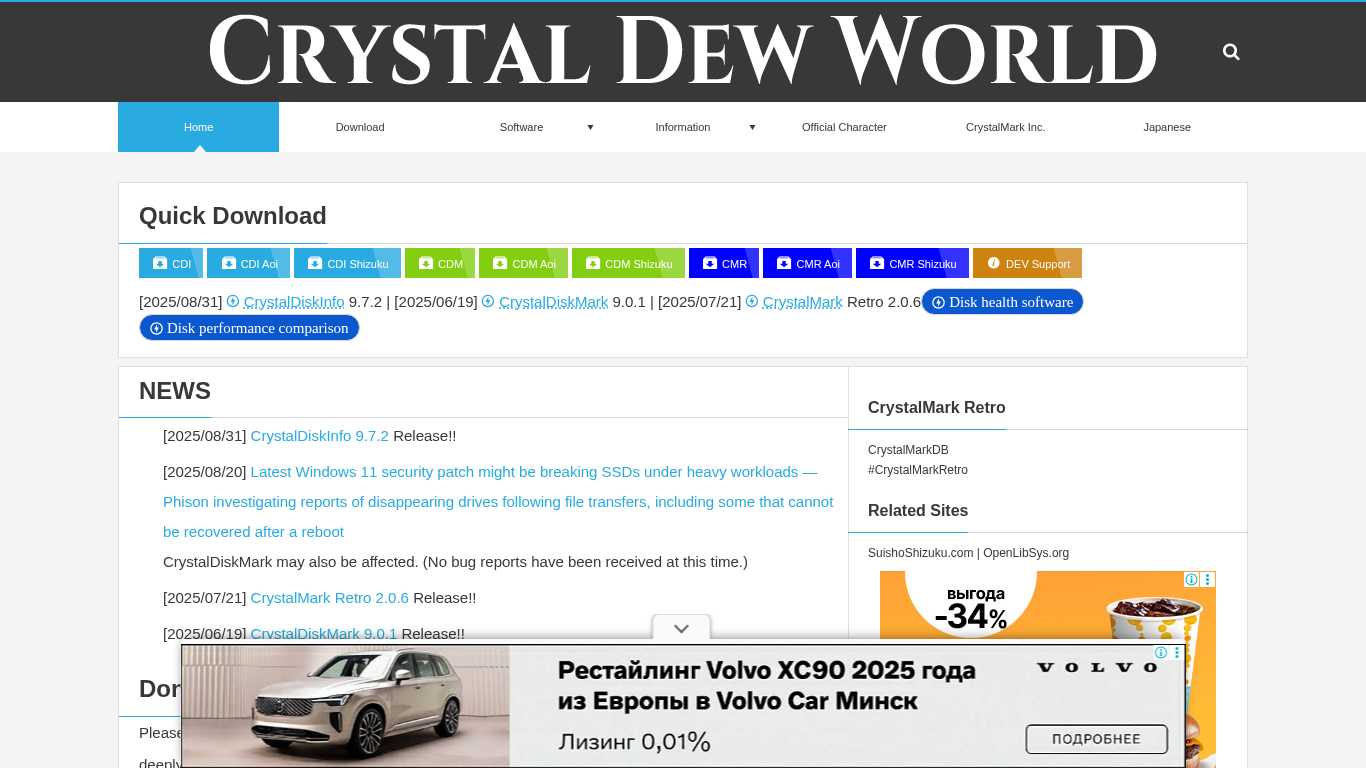
Task: Visit OpenLibSys.org from Related Sites
Action: tap(1026, 553)
